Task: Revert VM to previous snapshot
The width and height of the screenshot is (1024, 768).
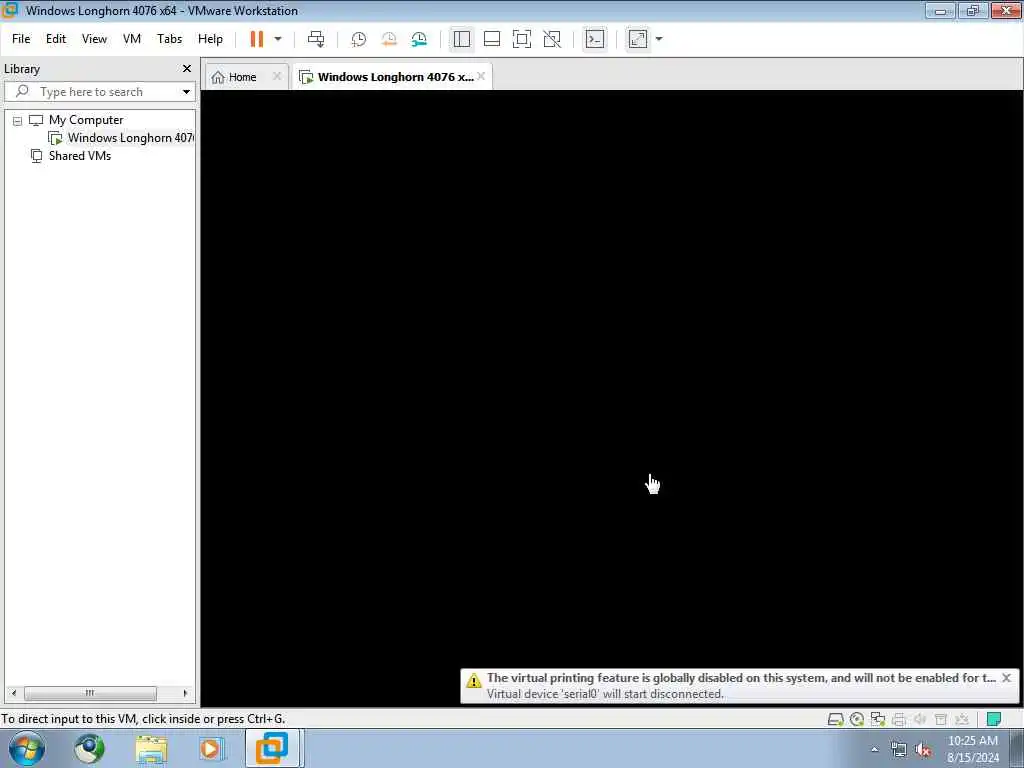Action: pyautogui.click(x=389, y=39)
